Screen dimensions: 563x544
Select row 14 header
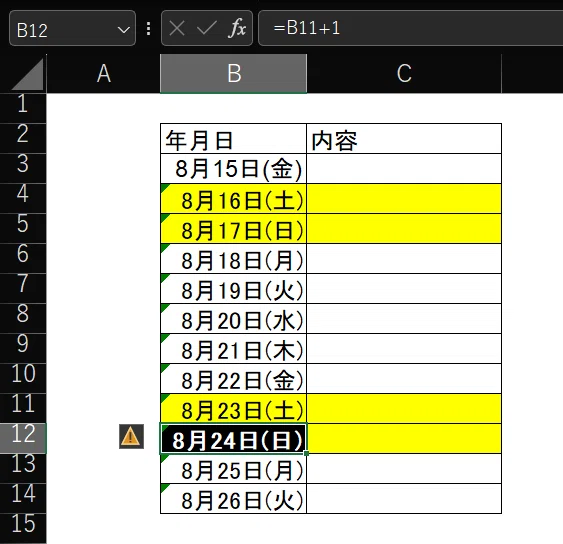pyautogui.click(x=23, y=498)
